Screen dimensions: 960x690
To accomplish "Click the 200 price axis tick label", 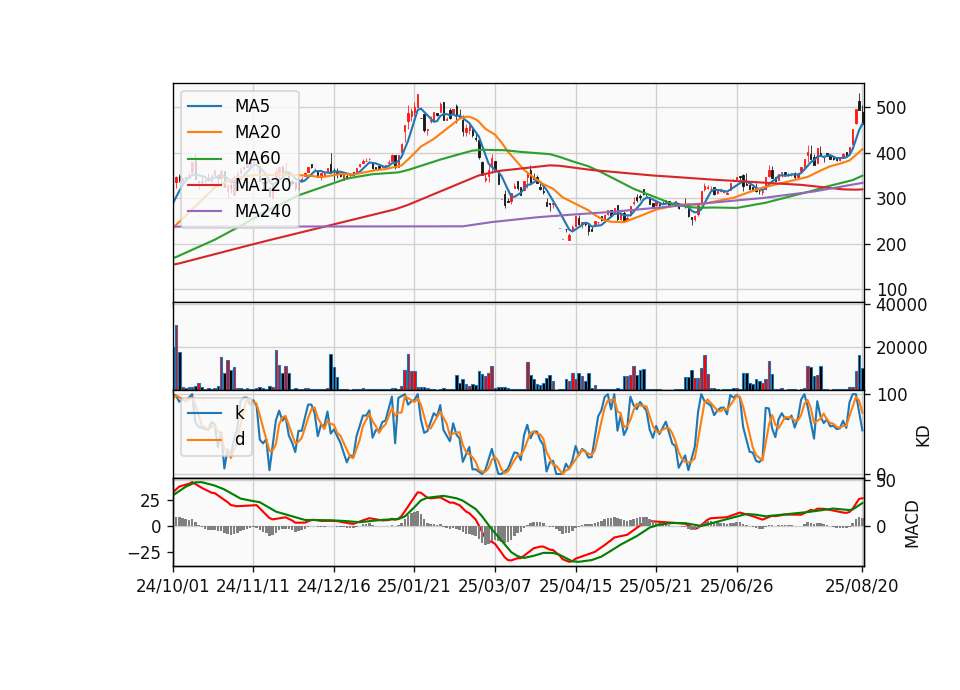I will point(891,244).
